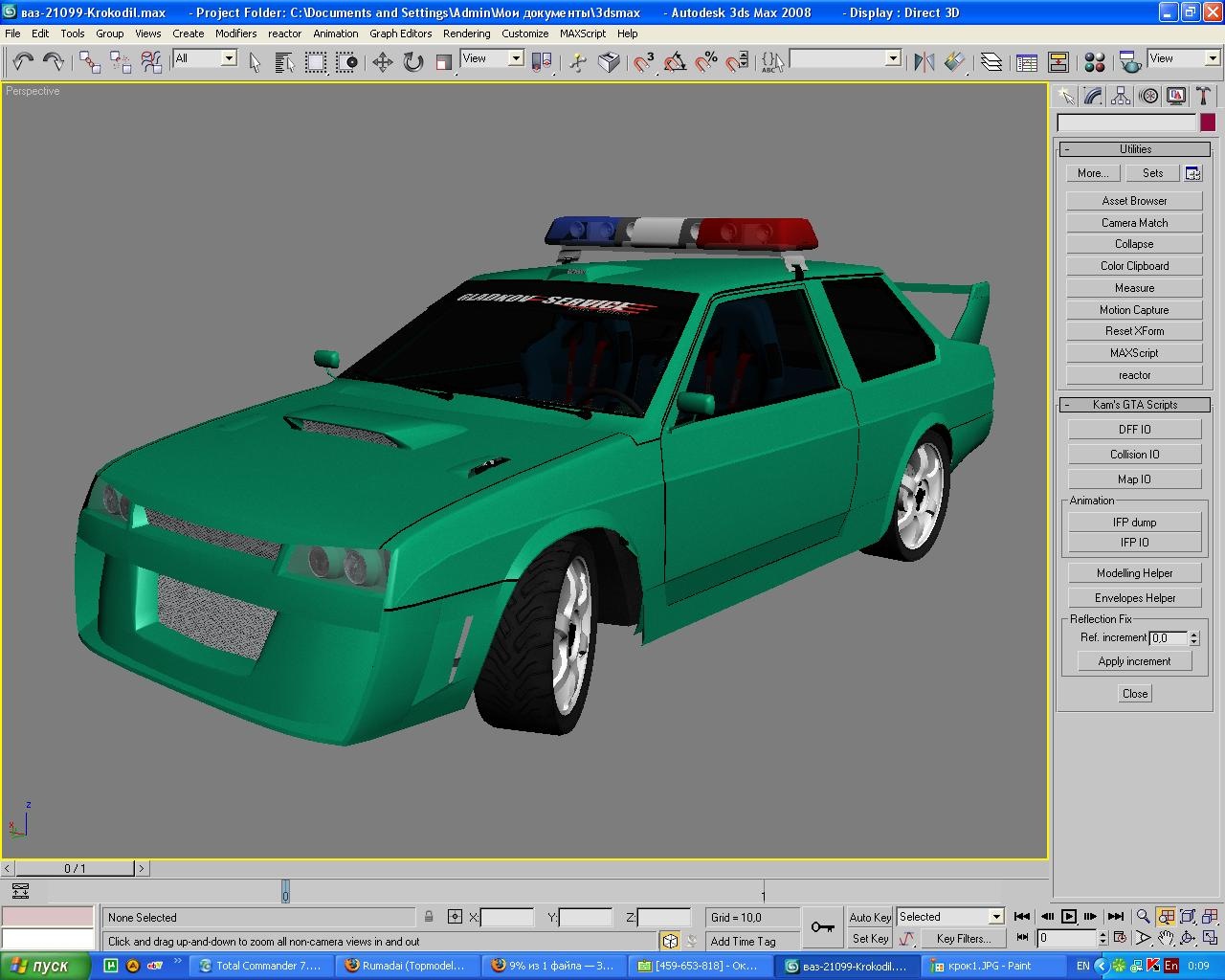Toggle the Spinner Snap
1225x980 pixels.
coord(736,62)
